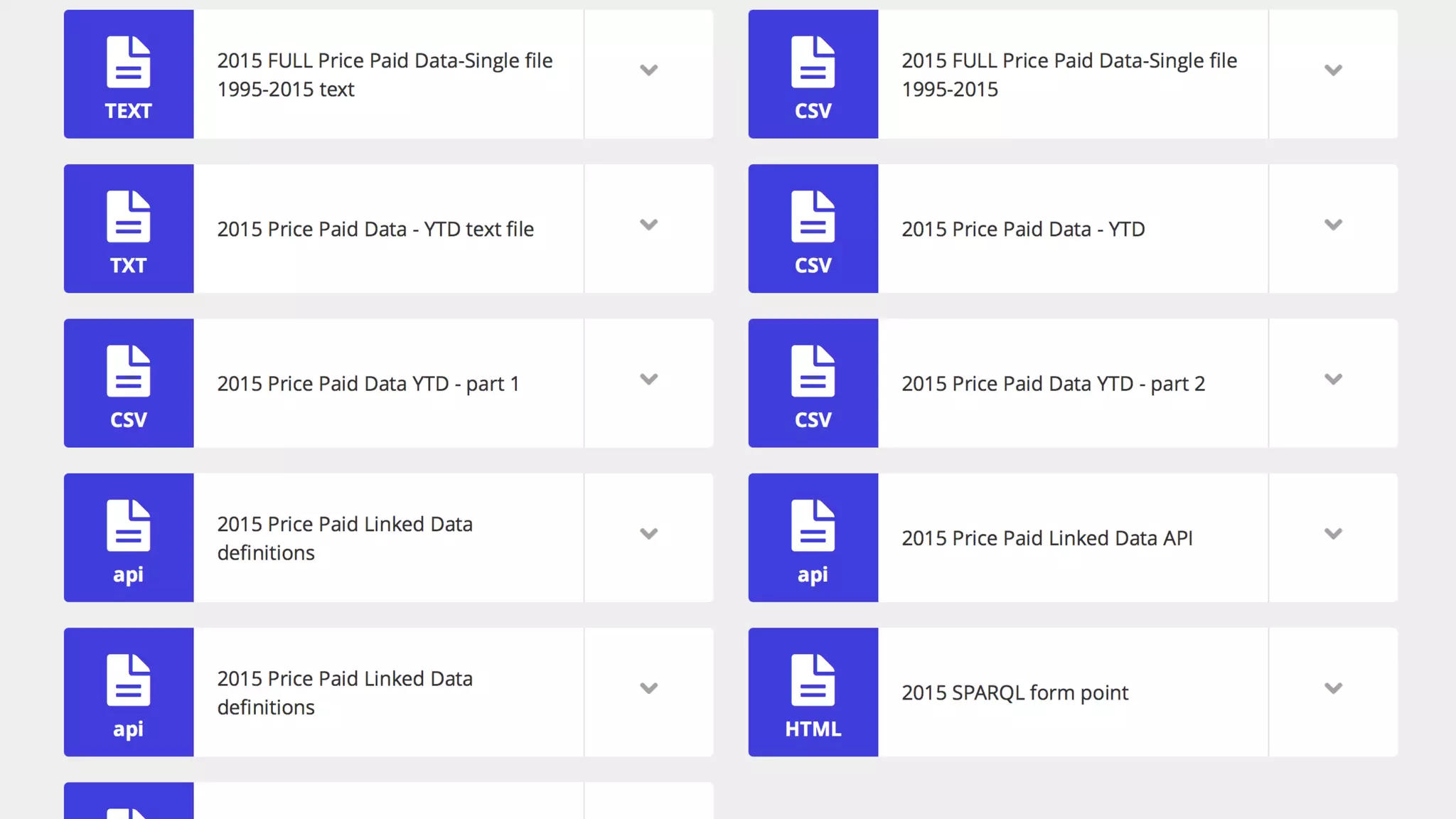Expand the YTD text file chevron
The width and height of the screenshot is (1456, 819).
tap(648, 225)
